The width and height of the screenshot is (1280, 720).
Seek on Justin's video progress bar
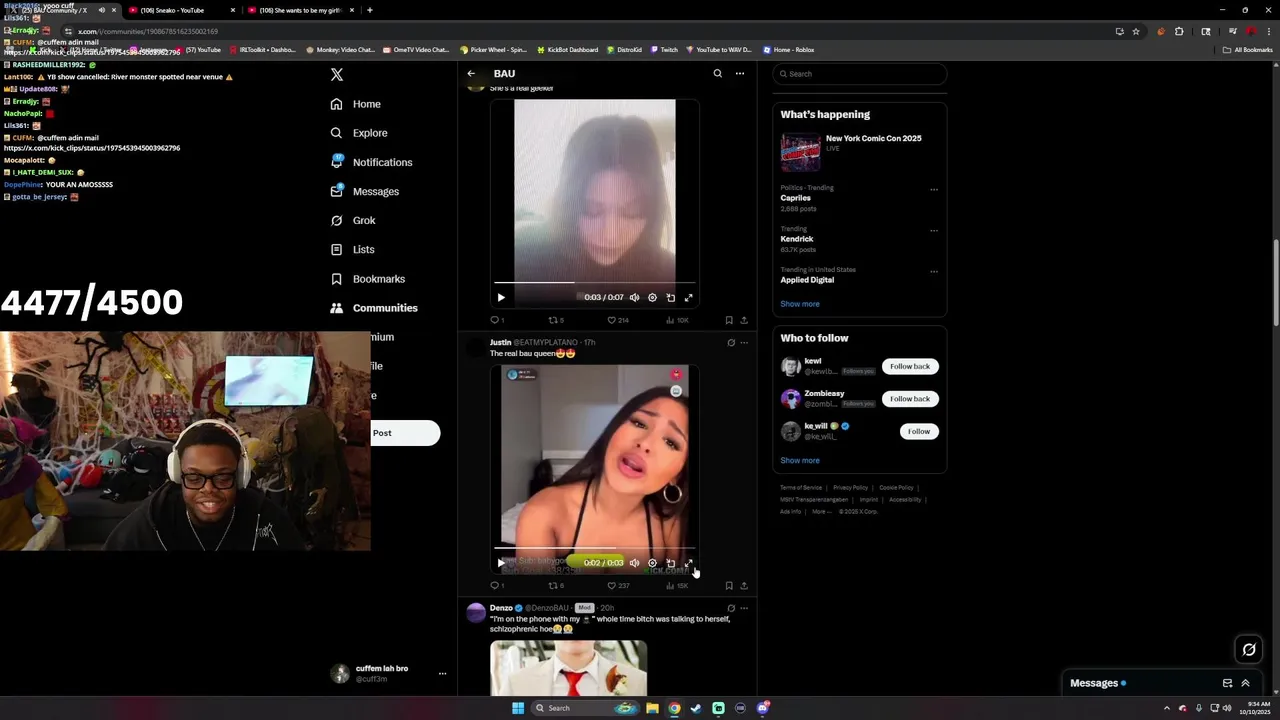pos(595,548)
